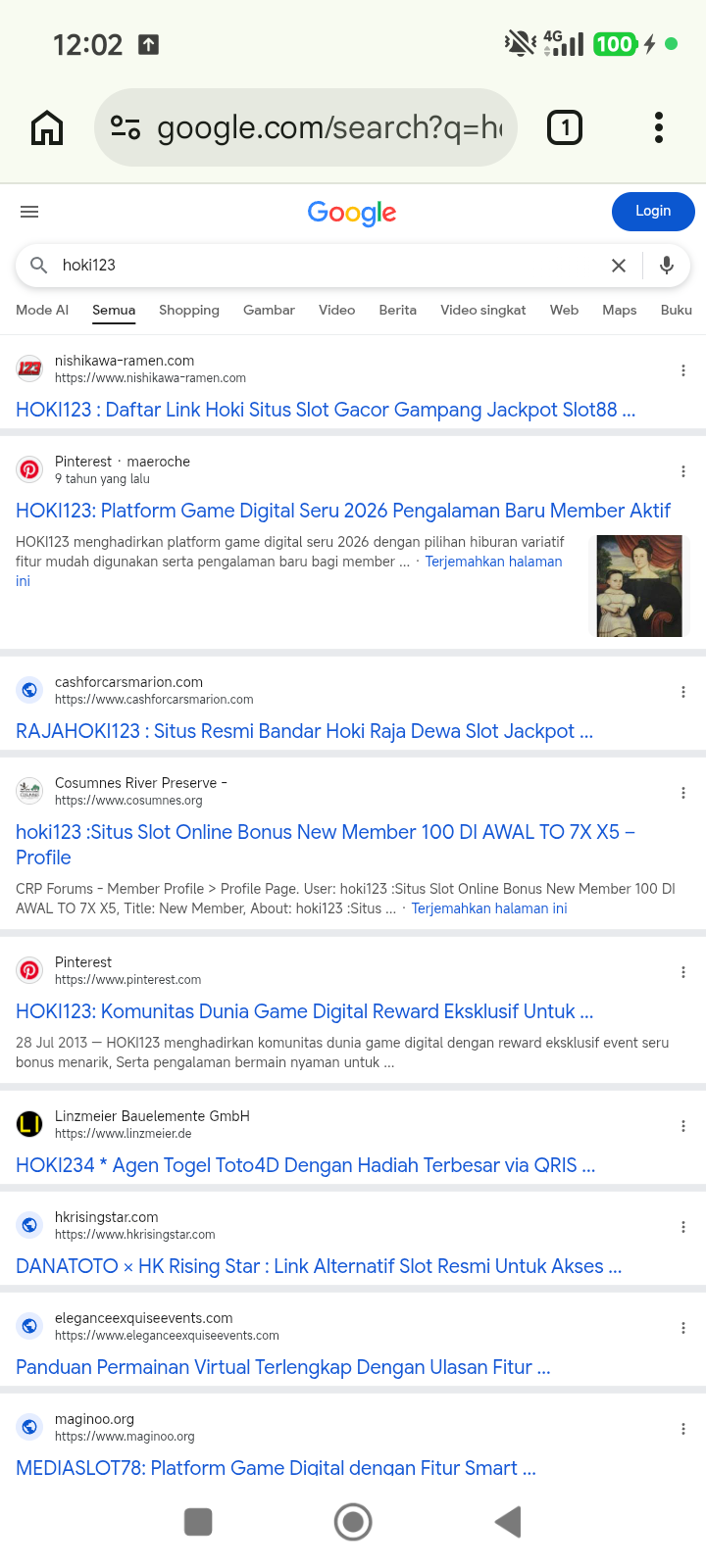Tap the blue Login button
This screenshot has width=706, height=1568.
pos(653,212)
